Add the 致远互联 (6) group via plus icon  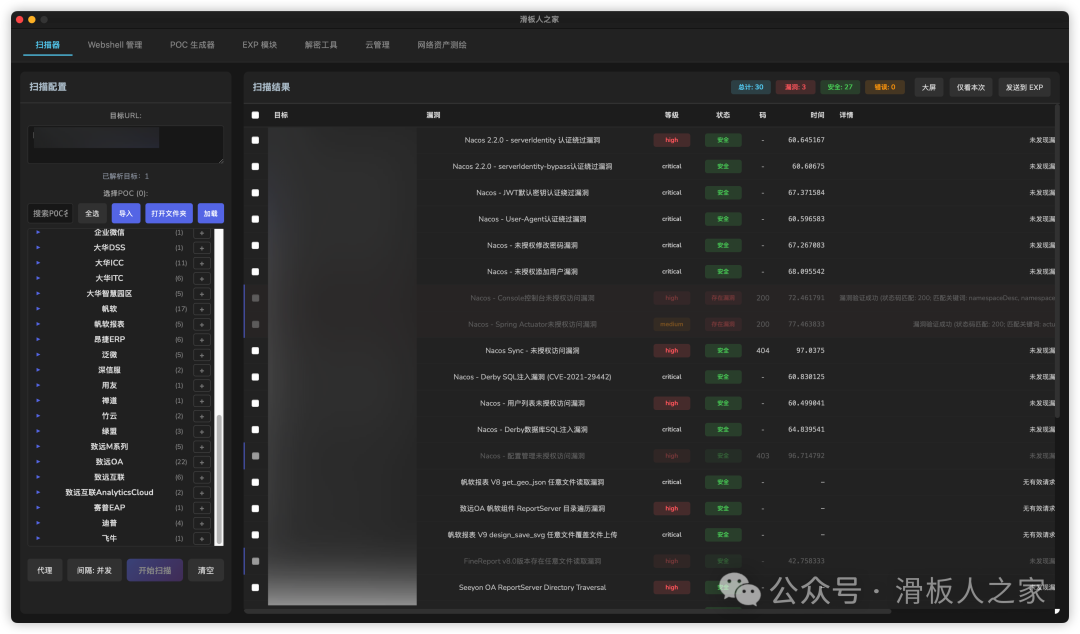[x=202, y=478]
